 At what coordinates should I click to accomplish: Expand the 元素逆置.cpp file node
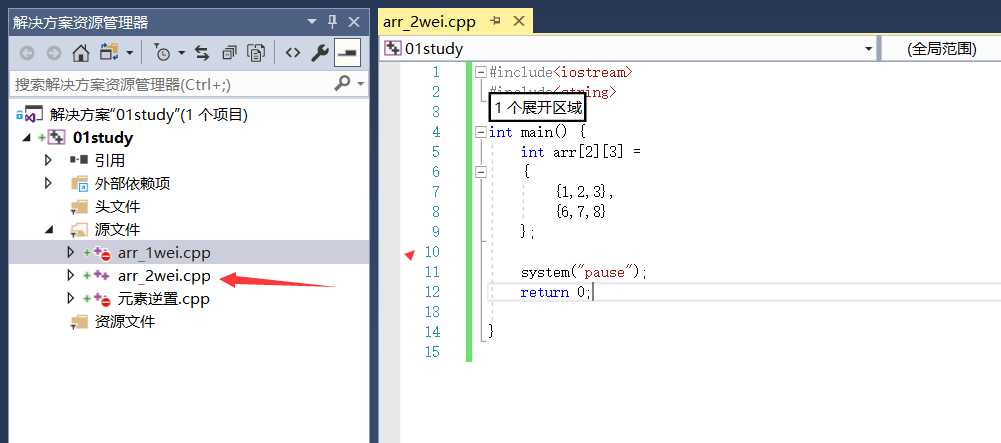(71, 298)
